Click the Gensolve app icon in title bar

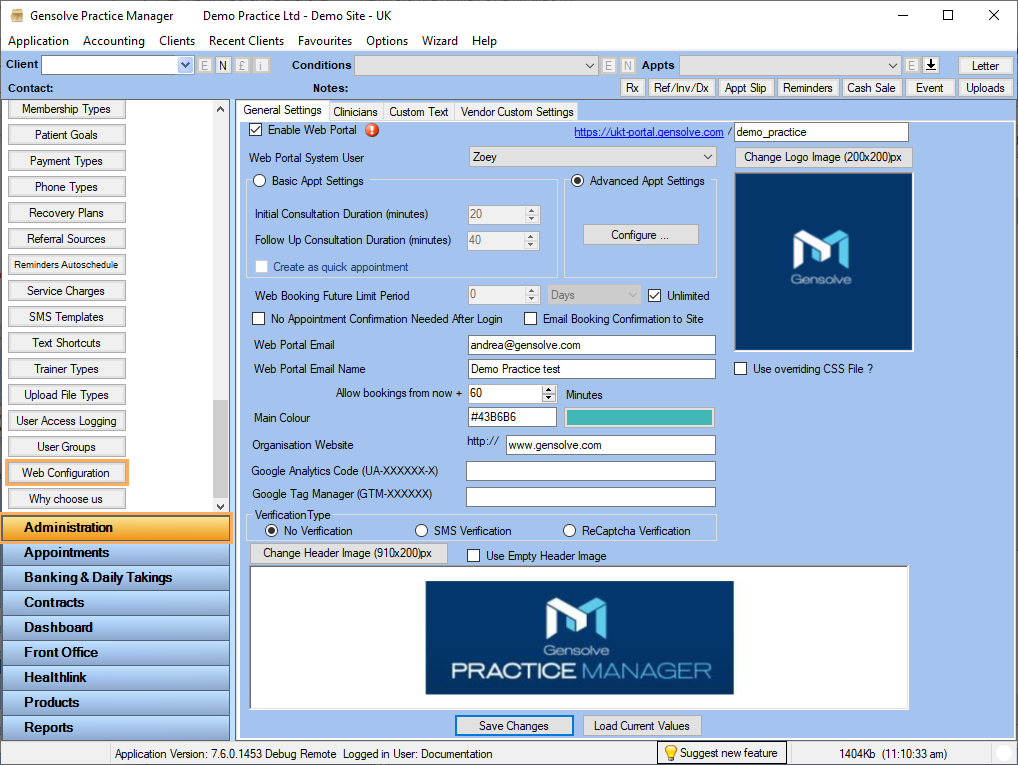click(17, 16)
